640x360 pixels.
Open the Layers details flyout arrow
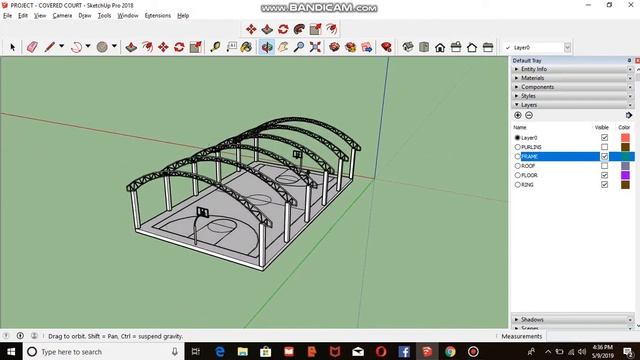629,115
